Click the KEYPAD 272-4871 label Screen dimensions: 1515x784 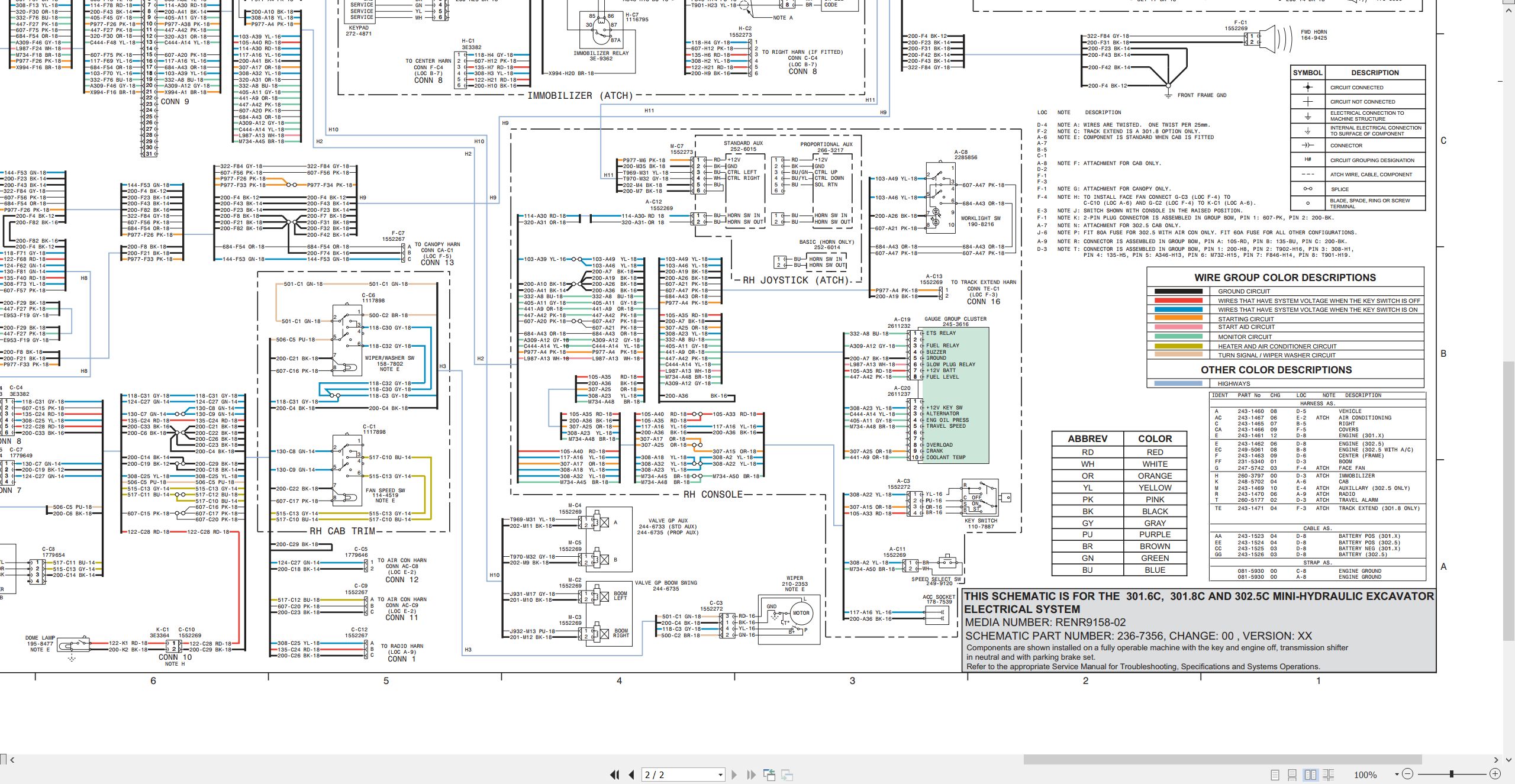tap(359, 31)
